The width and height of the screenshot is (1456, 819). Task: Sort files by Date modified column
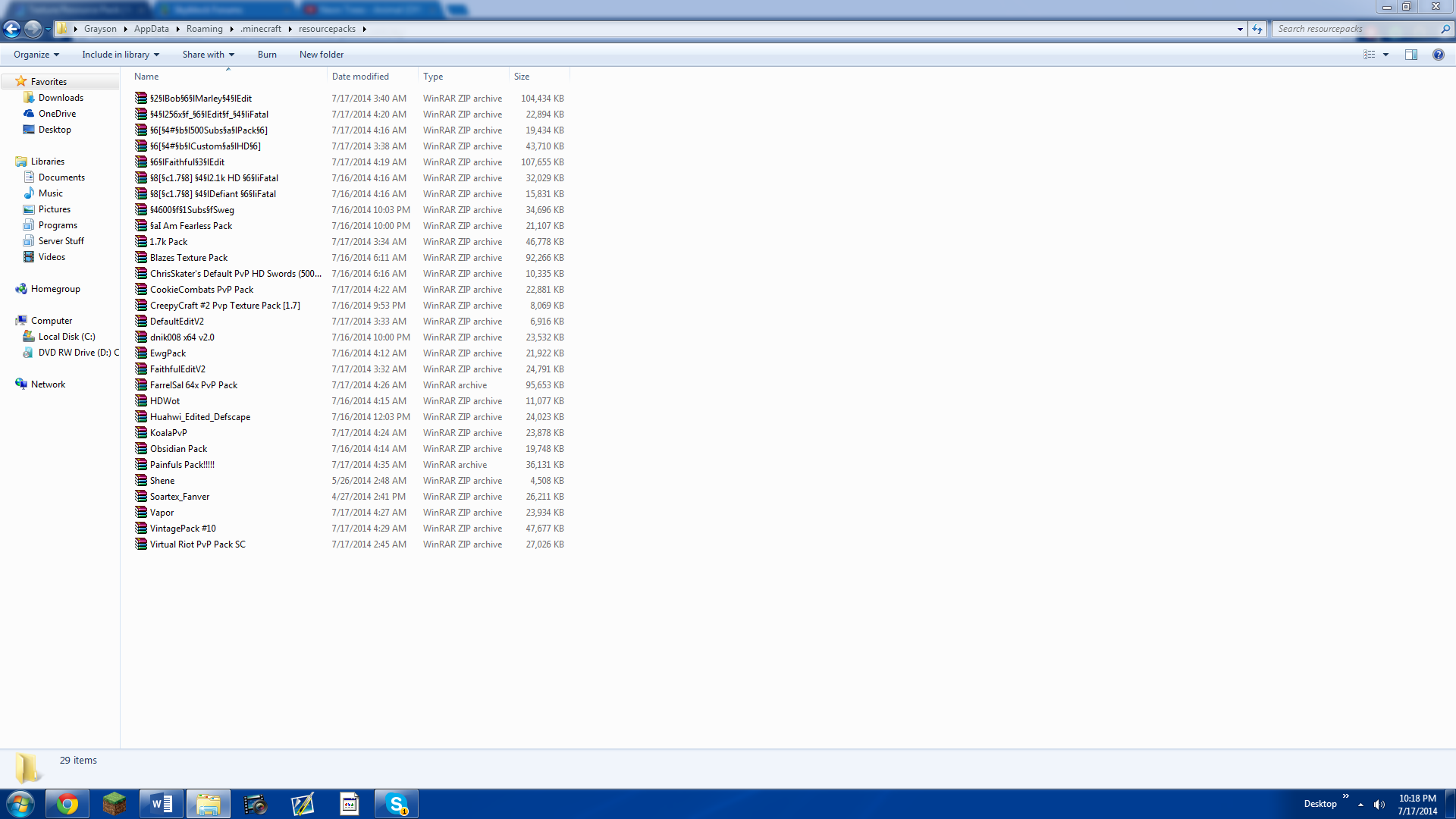pos(360,77)
